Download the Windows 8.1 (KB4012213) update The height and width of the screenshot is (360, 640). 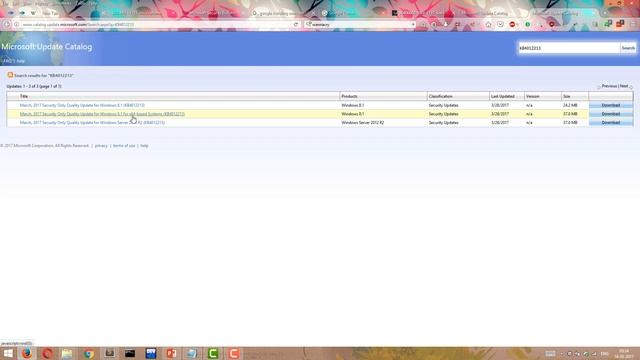pos(611,105)
